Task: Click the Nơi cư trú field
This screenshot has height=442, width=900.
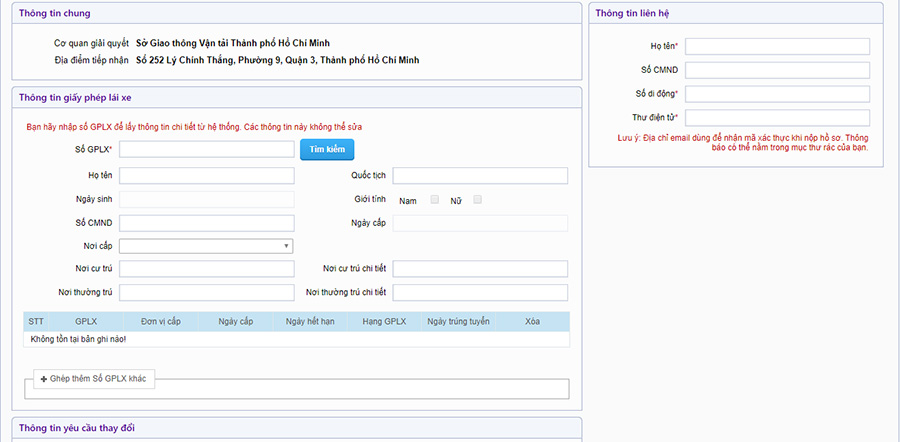Action: point(206,269)
